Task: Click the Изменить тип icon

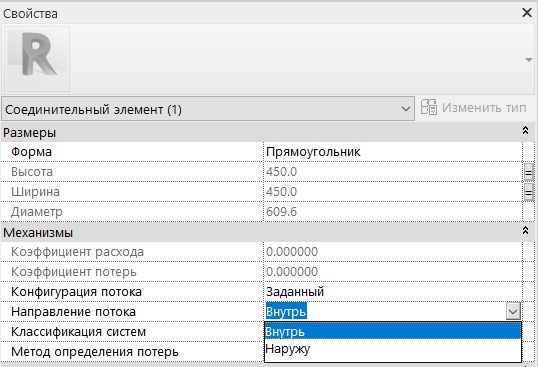Action: tap(429, 108)
